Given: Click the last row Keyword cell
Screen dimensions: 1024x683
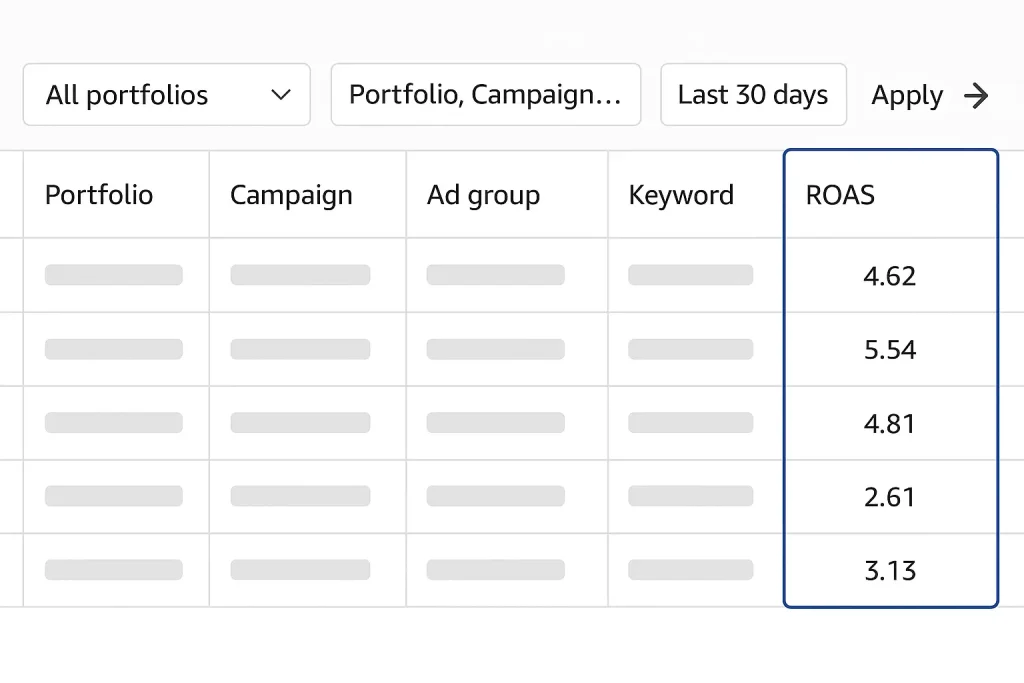Looking at the screenshot, I should click(690, 570).
